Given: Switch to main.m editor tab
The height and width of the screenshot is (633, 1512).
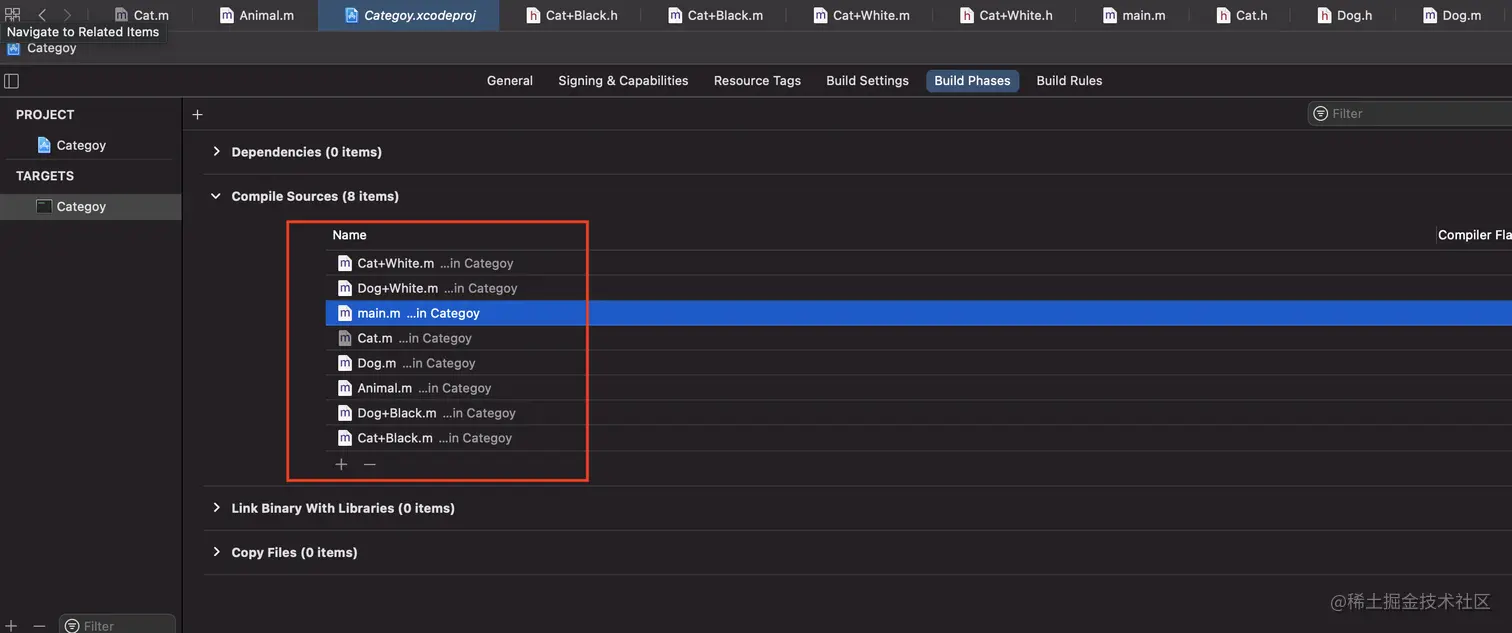Looking at the screenshot, I should point(1134,15).
